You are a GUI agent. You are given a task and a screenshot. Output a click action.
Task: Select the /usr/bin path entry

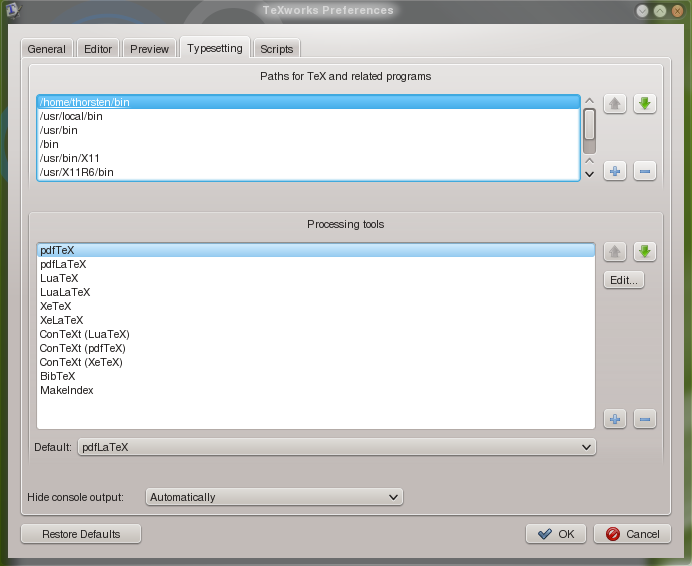pos(308,130)
